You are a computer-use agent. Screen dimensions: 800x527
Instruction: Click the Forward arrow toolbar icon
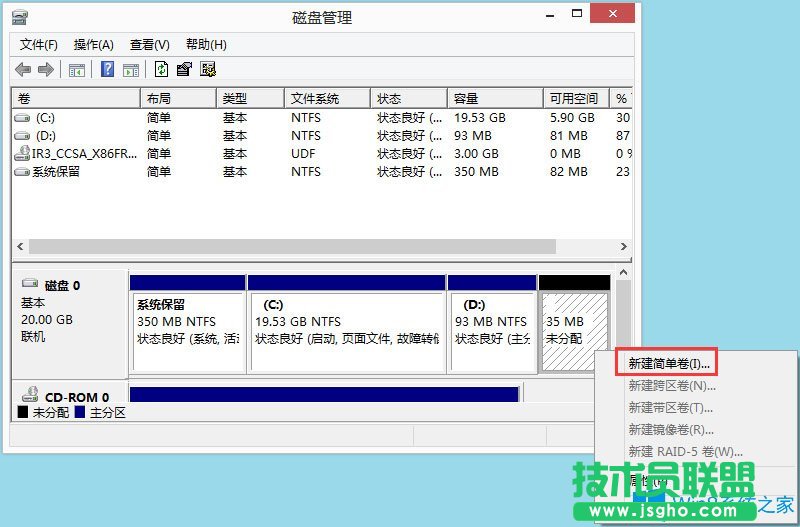click(46, 69)
